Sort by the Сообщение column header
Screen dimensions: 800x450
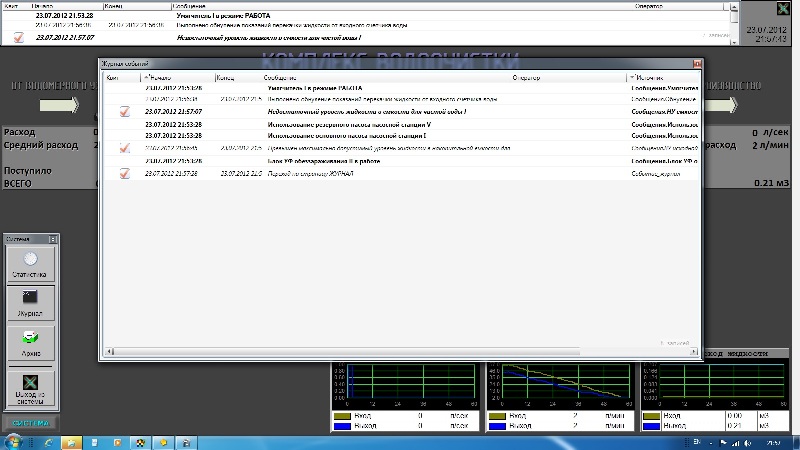click(x=280, y=77)
